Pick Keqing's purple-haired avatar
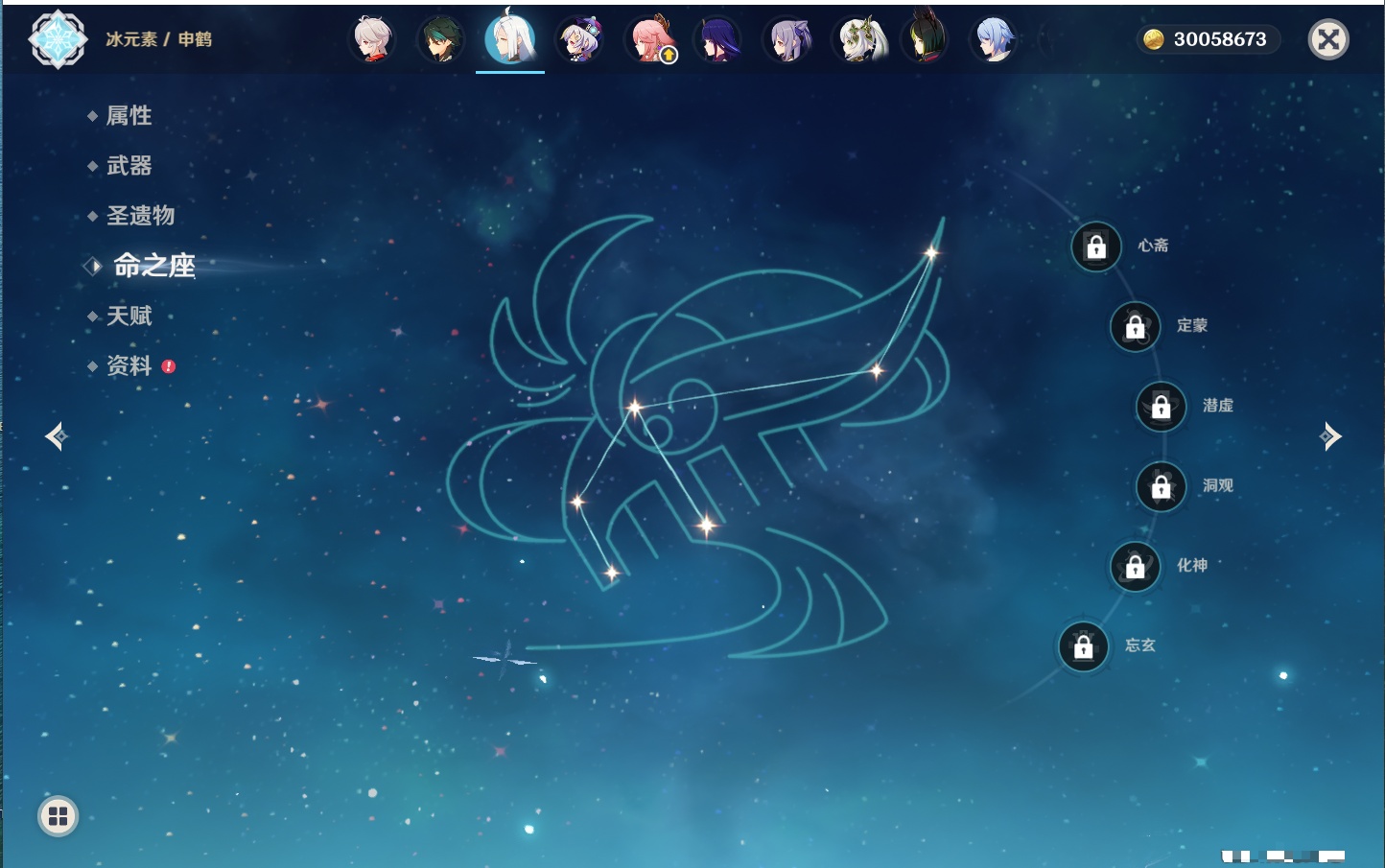This screenshot has width=1385, height=868. pyautogui.click(x=788, y=39)
